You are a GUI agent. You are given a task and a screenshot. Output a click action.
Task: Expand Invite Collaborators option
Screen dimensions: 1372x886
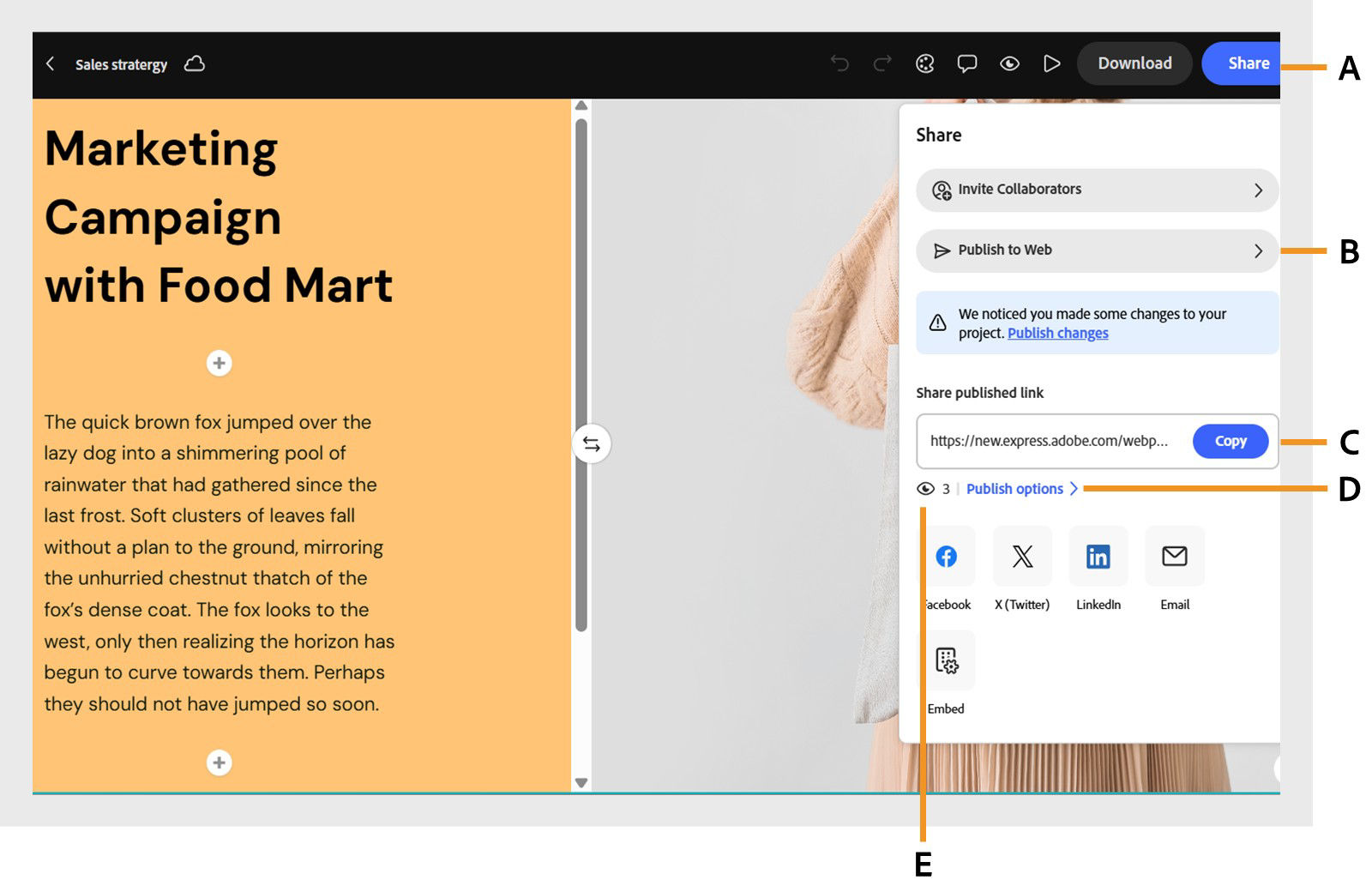[x=1097, y=190]
